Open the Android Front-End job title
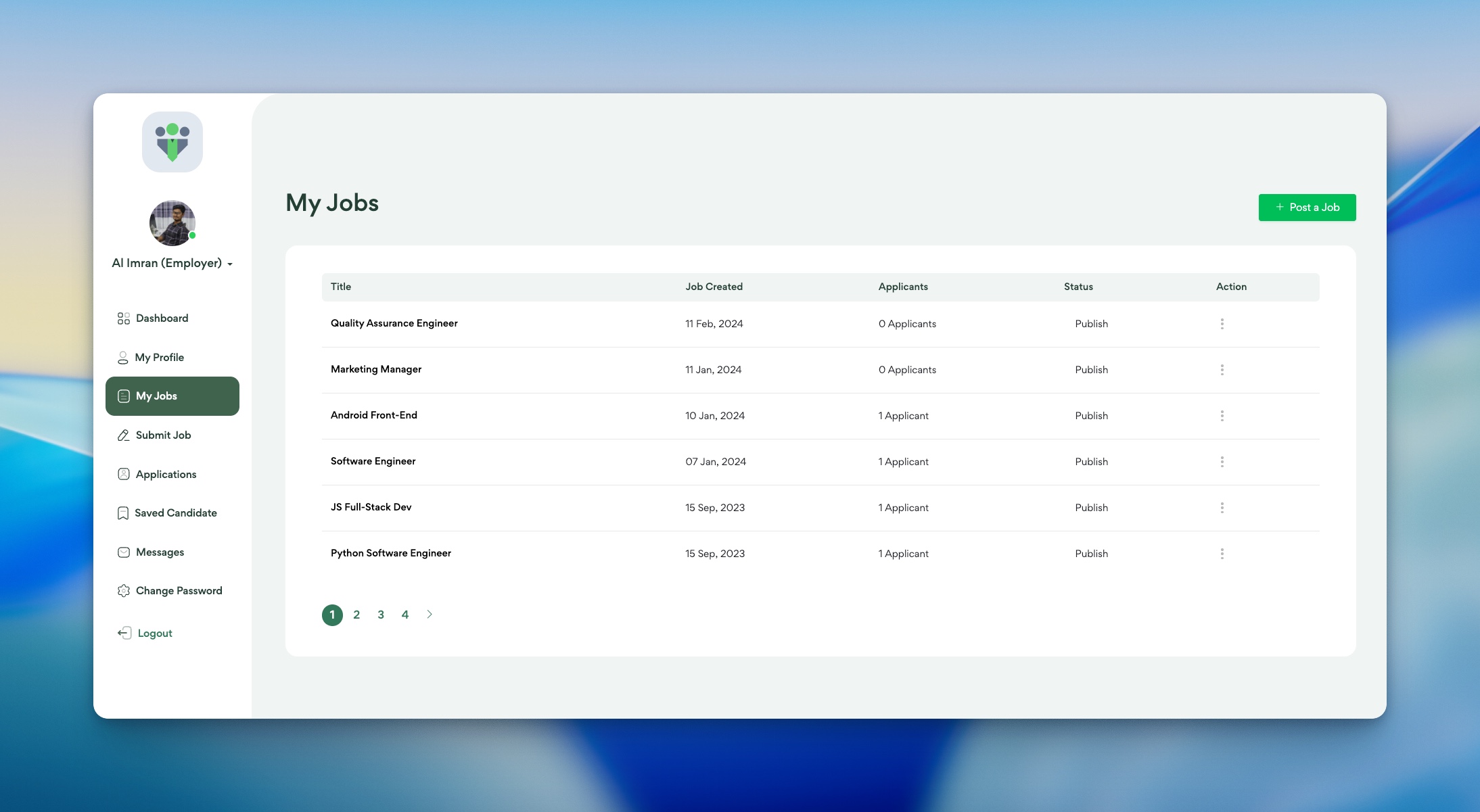This screenshot has width=1480, height=812. (373, 415)
